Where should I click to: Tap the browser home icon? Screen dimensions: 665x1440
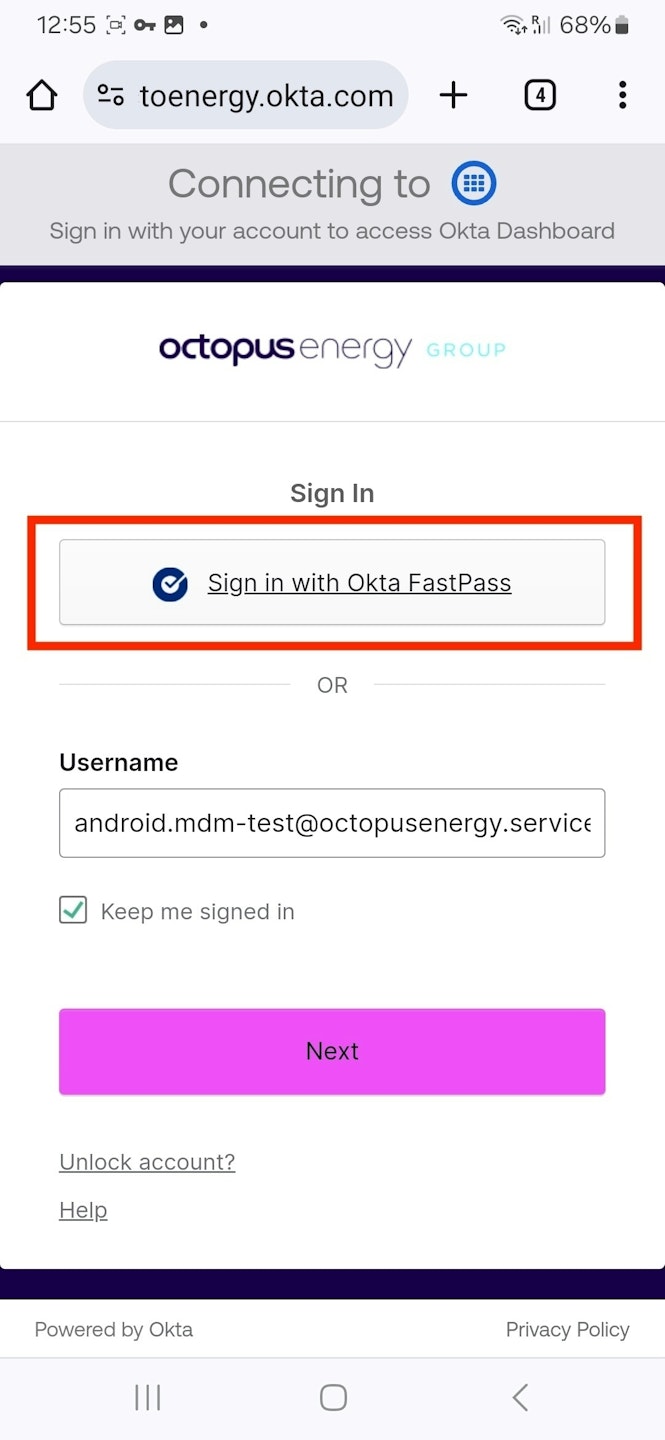[x=42, y=96]
